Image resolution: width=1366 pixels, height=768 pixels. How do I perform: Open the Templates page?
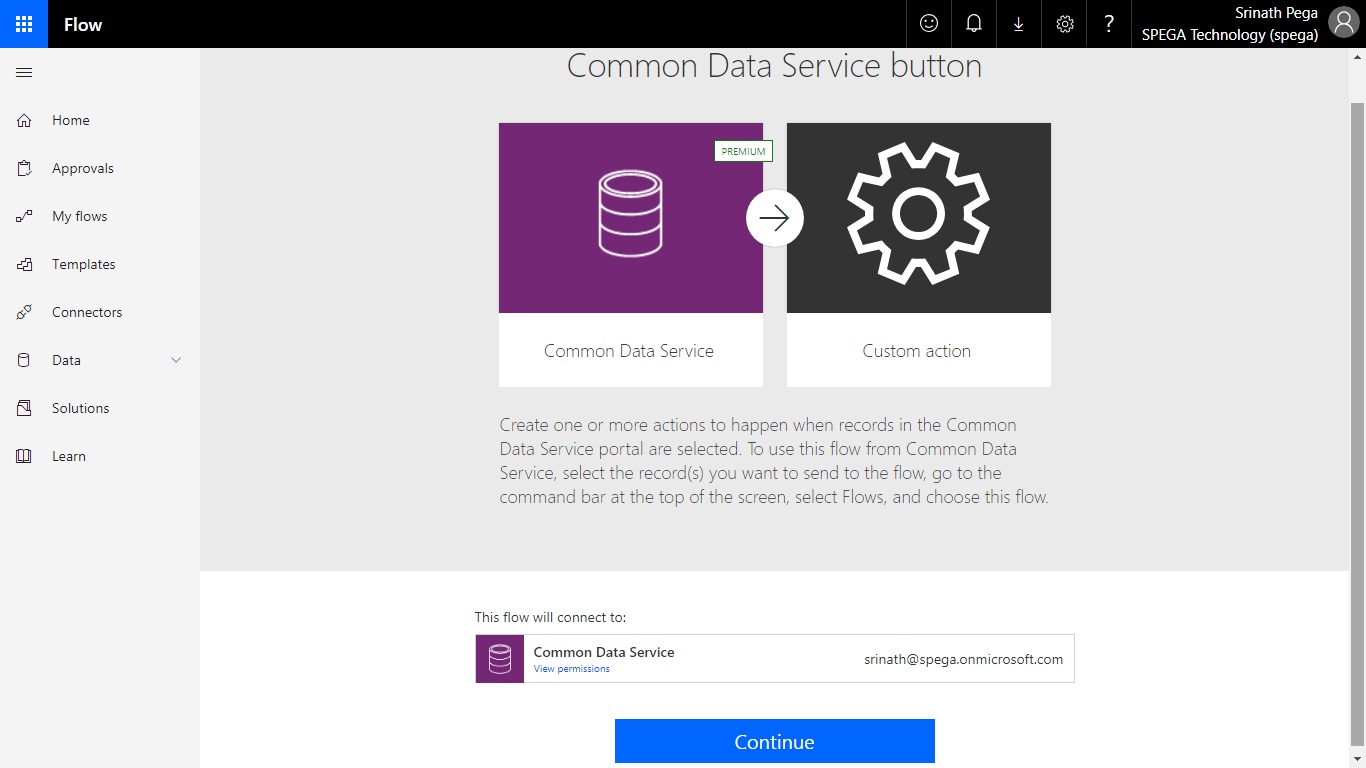click(83, 264)
